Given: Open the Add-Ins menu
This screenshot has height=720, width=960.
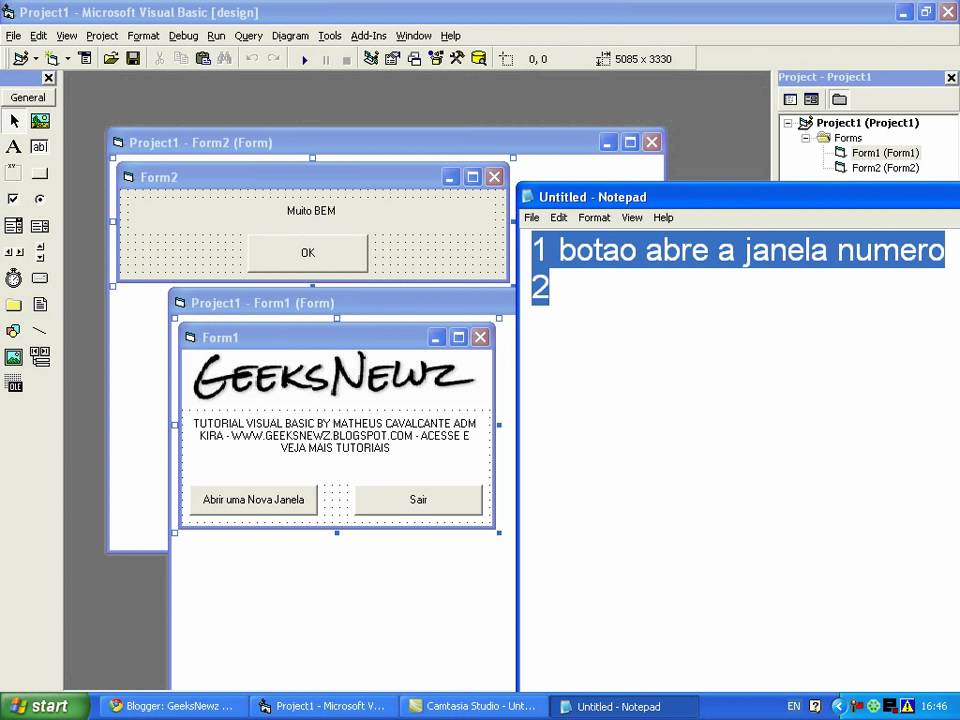Looking at the screenshot, I should [369, 36].
